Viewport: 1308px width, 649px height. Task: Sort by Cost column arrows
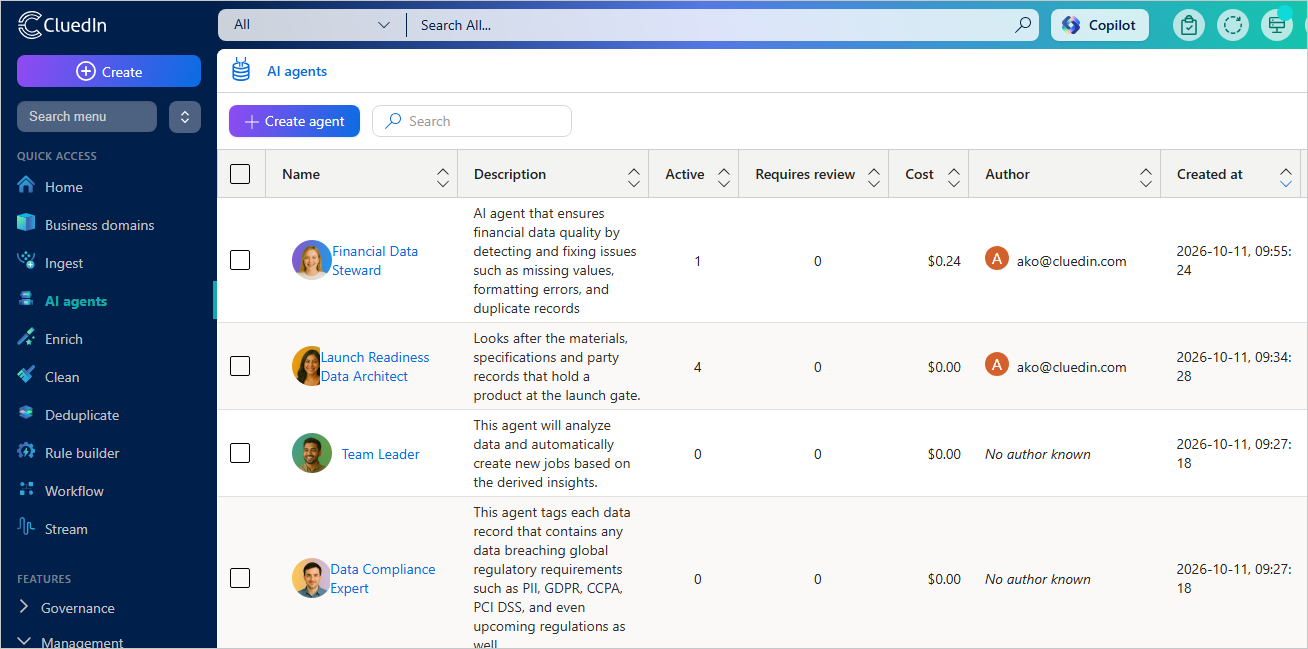954,177
